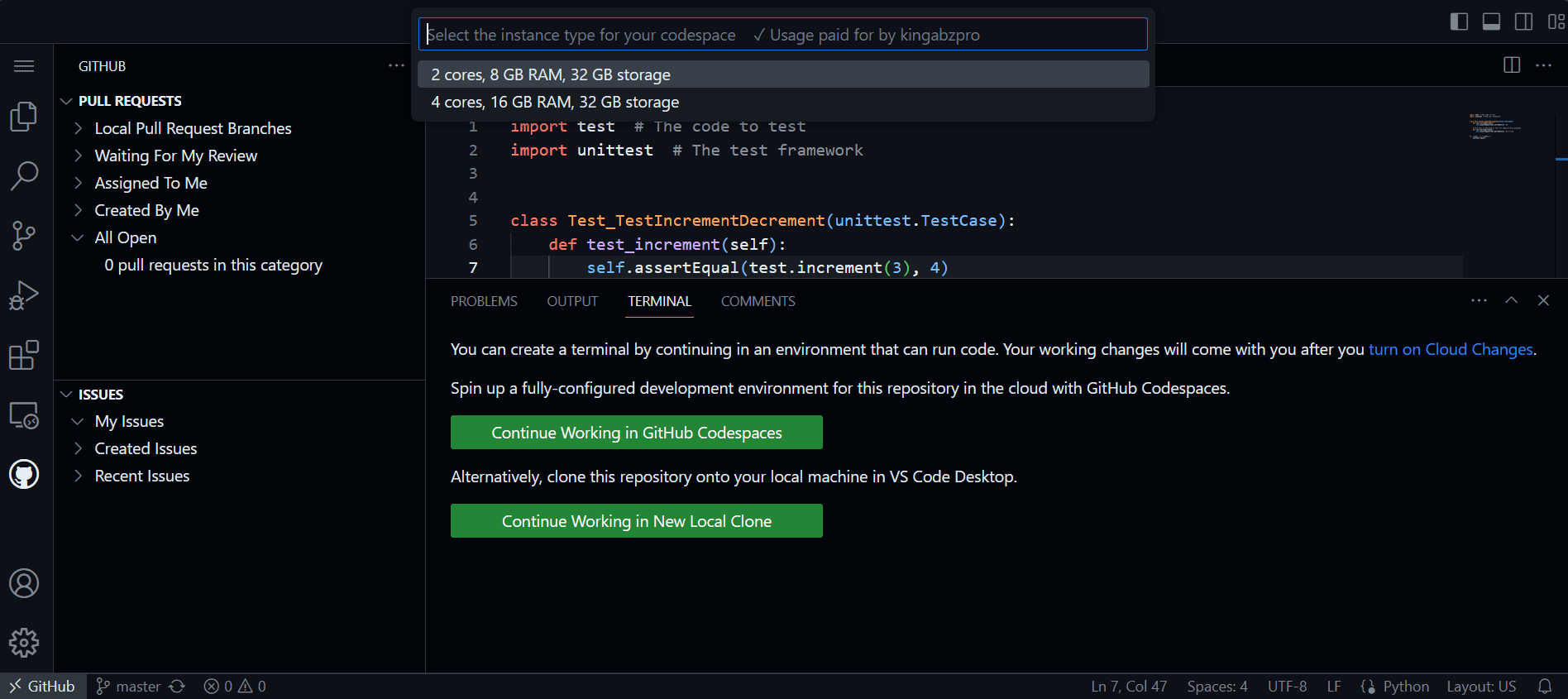This screenshot has width=1568, height=699.
Task: Switch to the Comments tab
Action: 758,301
